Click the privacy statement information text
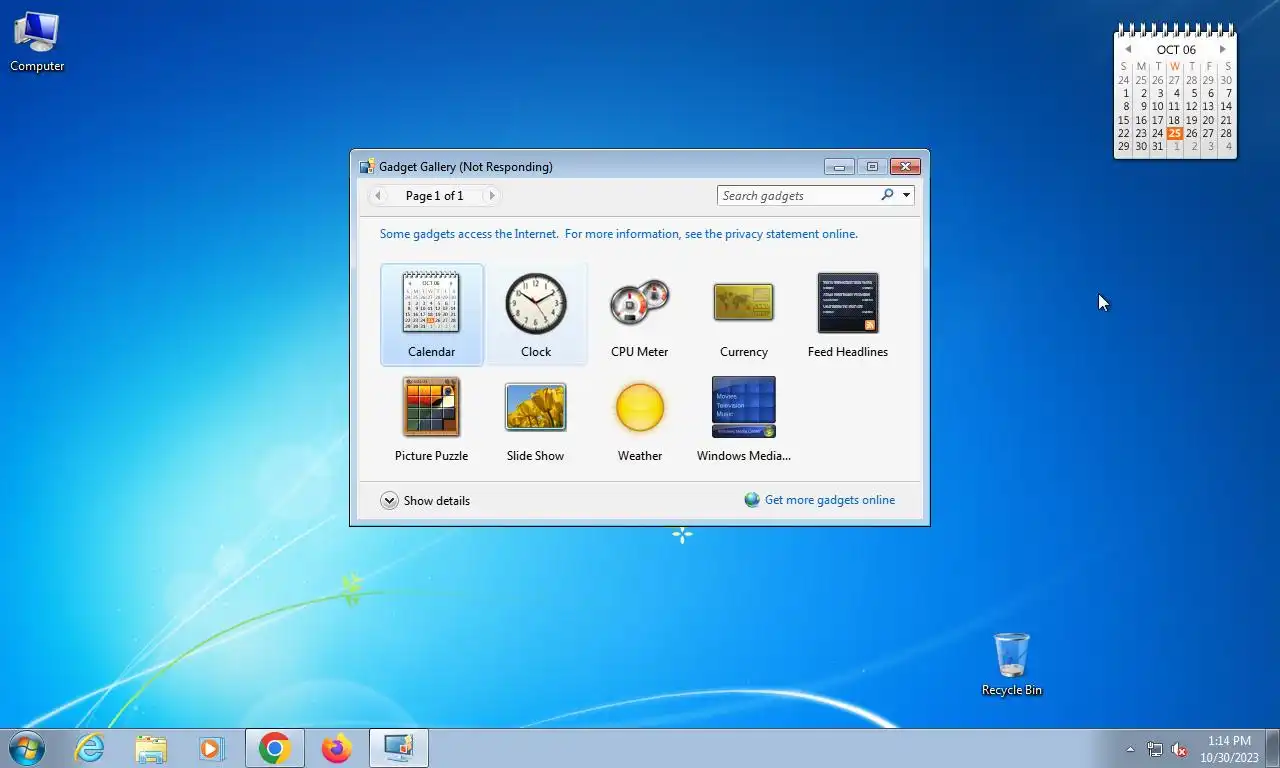Viewport: 1280px width, 768px height. coord(619,234)
